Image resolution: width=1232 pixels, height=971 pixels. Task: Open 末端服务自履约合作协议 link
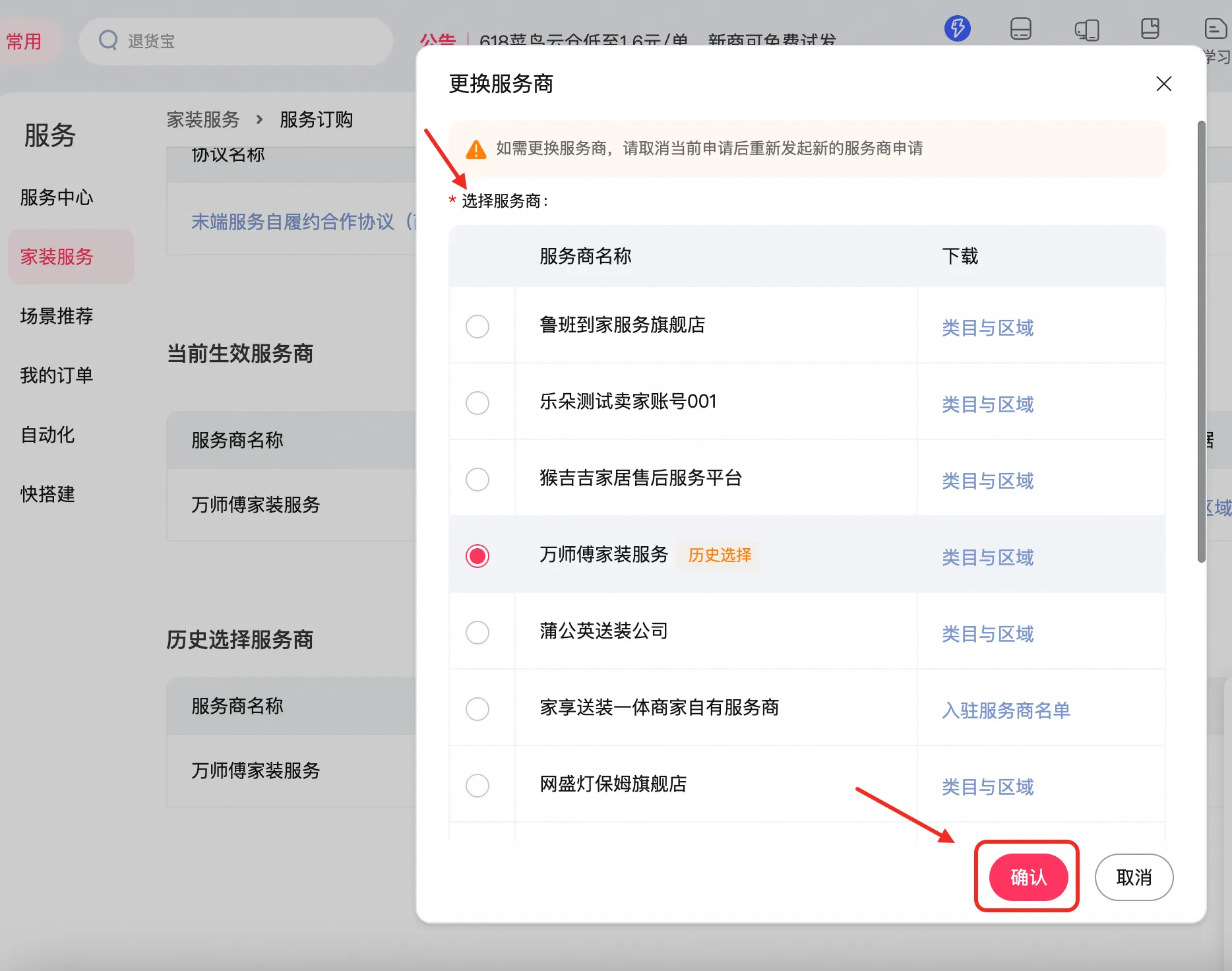click(303, 222)
